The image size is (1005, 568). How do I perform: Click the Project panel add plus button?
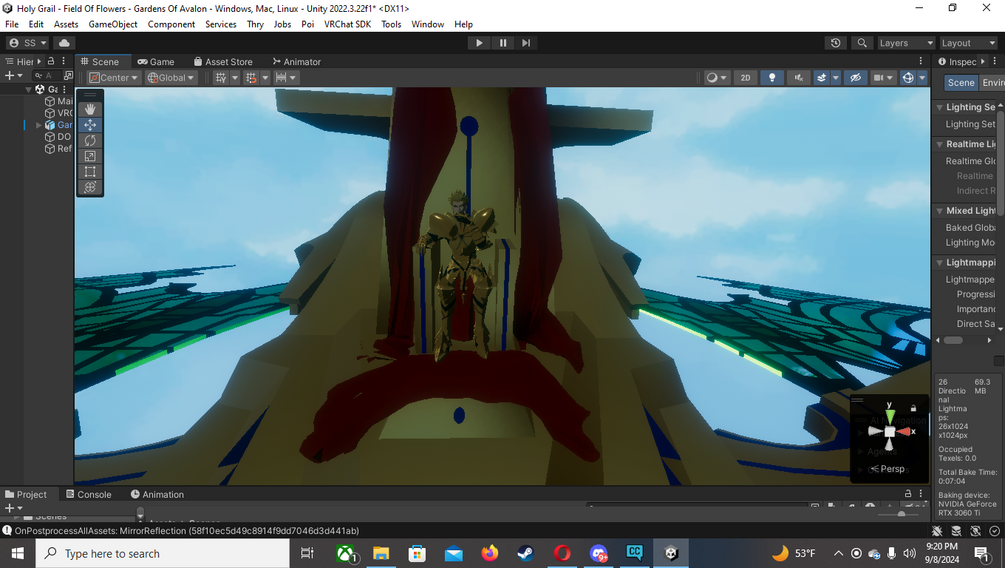(10, 508)
